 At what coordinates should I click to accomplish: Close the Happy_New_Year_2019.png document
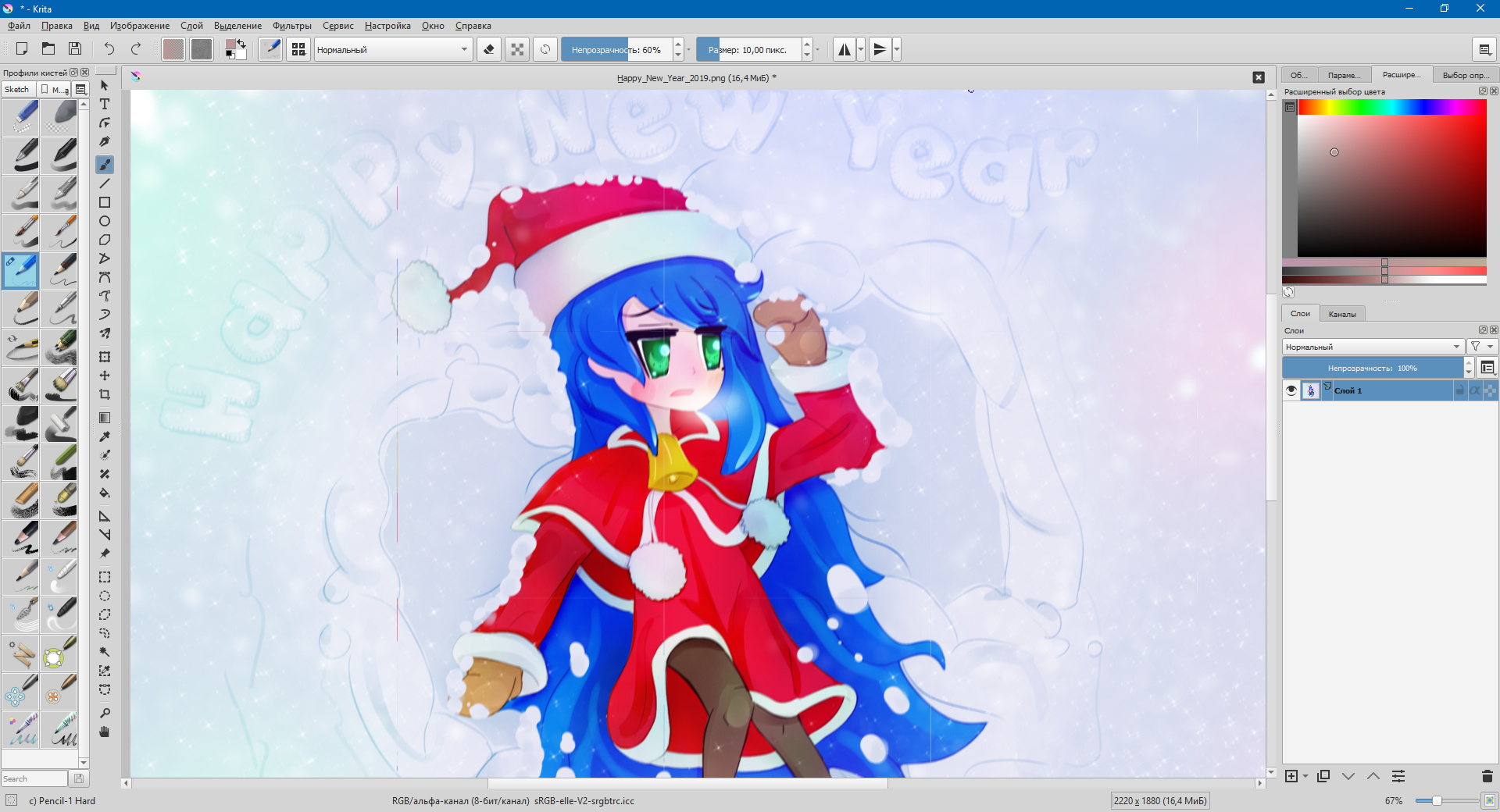1259,77
